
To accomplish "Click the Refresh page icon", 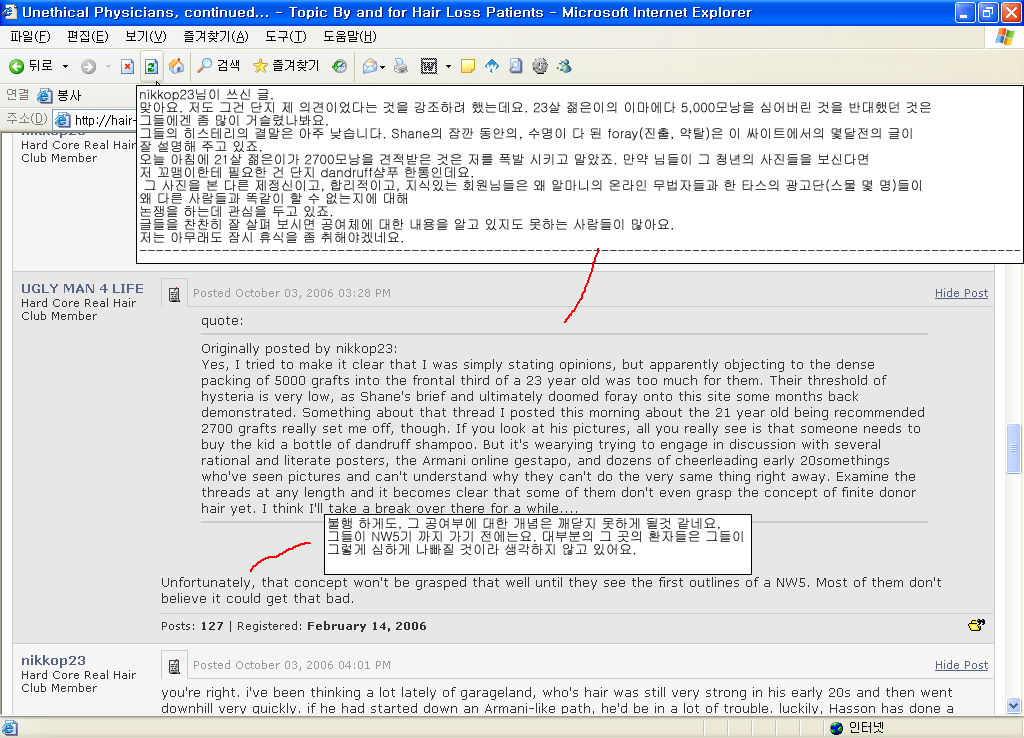I will (x=151, y=66).
